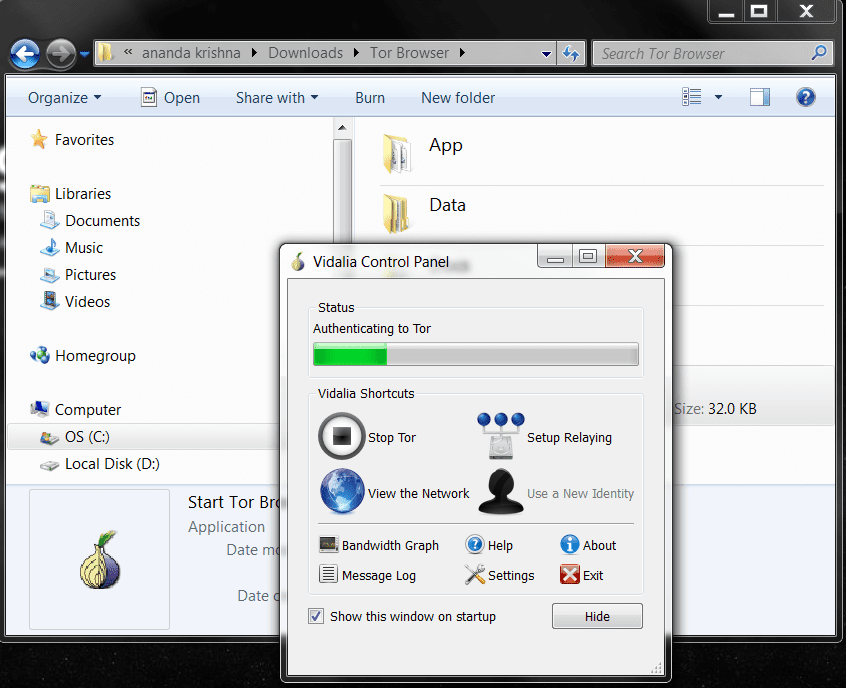Click the Forward arrow in Explorer

60,53
